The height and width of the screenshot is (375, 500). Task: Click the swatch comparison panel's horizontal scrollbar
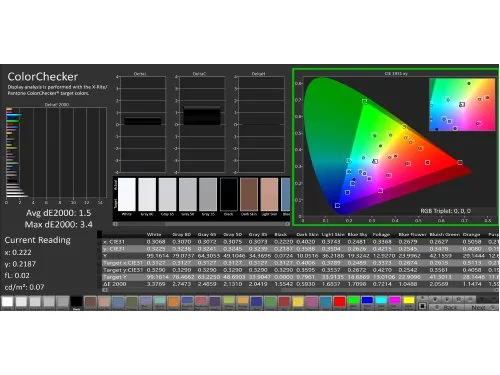[202, 224]
